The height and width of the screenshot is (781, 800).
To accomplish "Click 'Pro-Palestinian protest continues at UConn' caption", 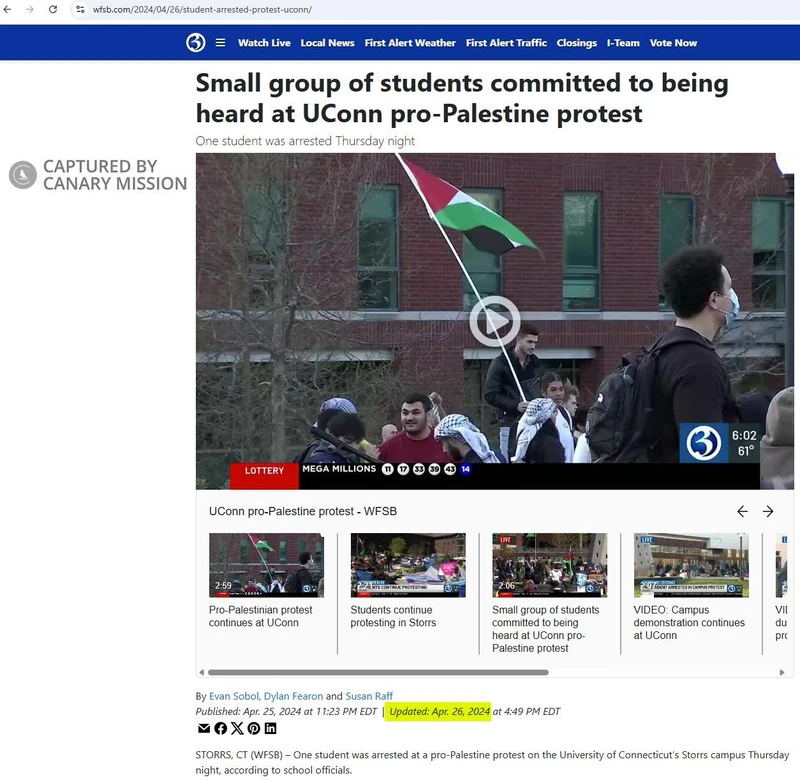I will (x=260, y=616).
